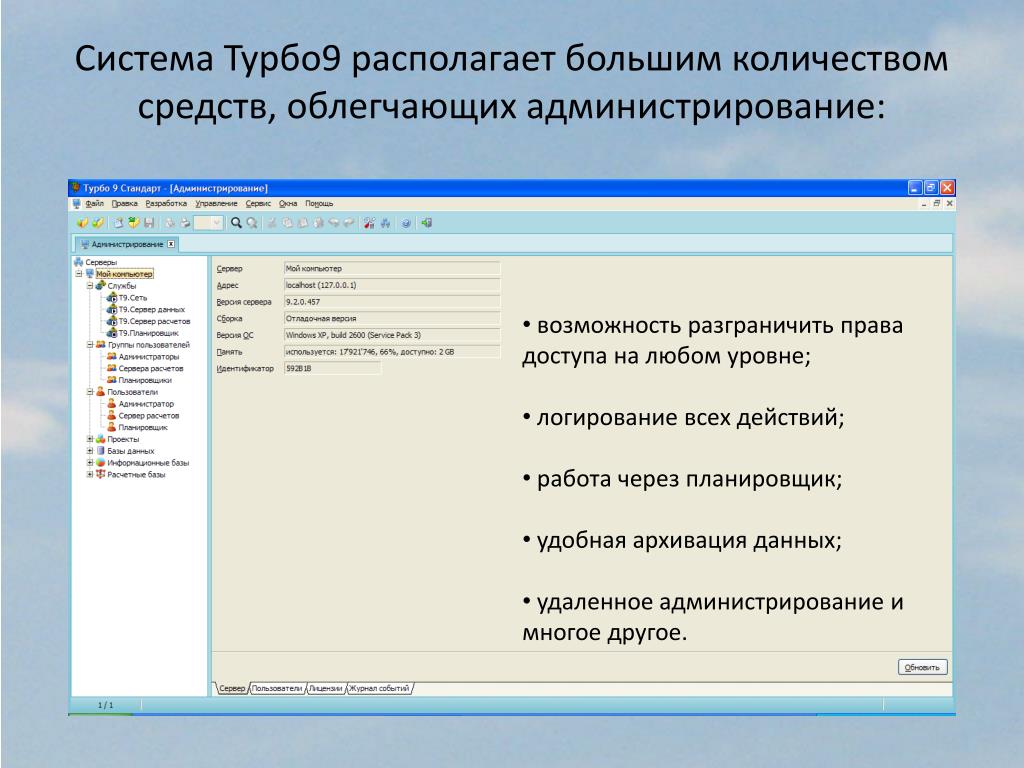Close the Администрирование tab with its x
This screenshot has width=1024, height=768.
tap(171, 244)
